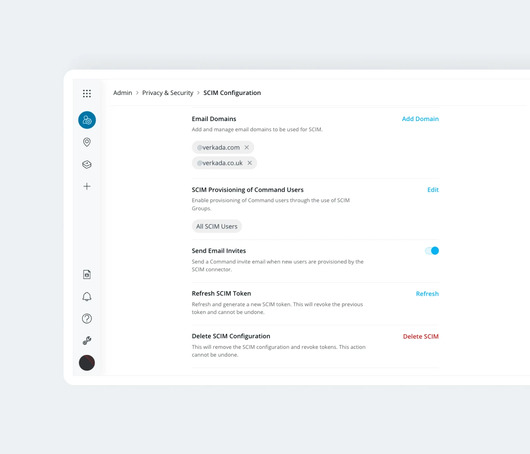This screenshot has width=530, height=454.
Task: Open the apps grid menu icon
Action: coord(87,93)
